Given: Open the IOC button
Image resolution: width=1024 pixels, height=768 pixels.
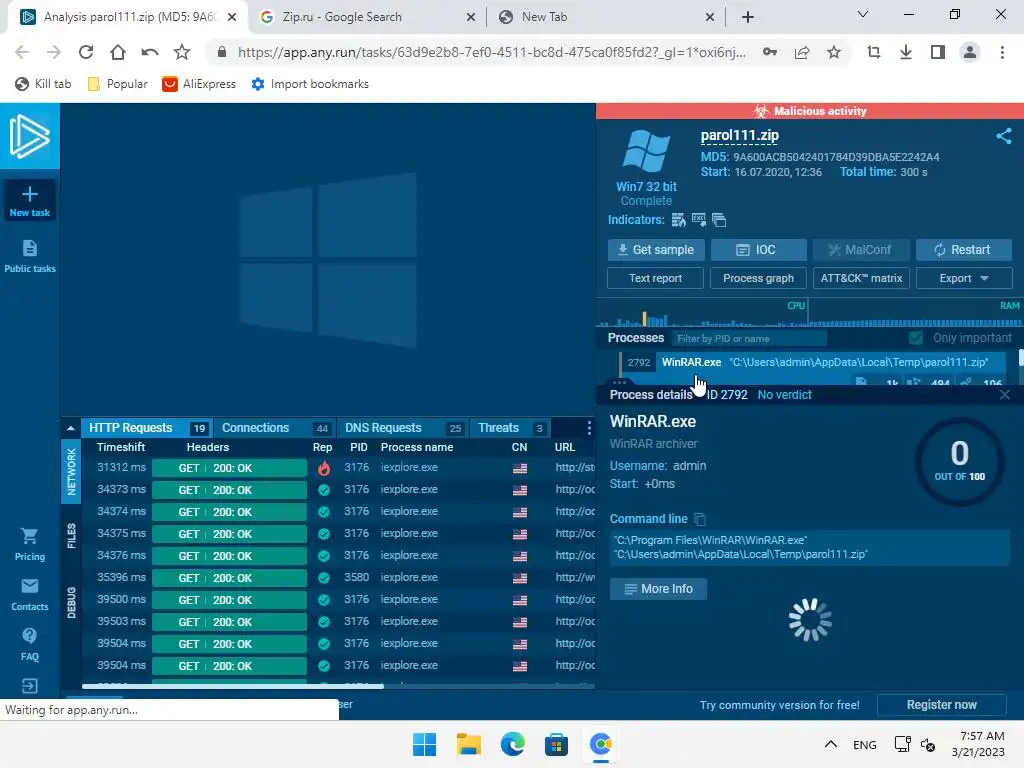Looking at the screenshot, I should tap(758, 250).
